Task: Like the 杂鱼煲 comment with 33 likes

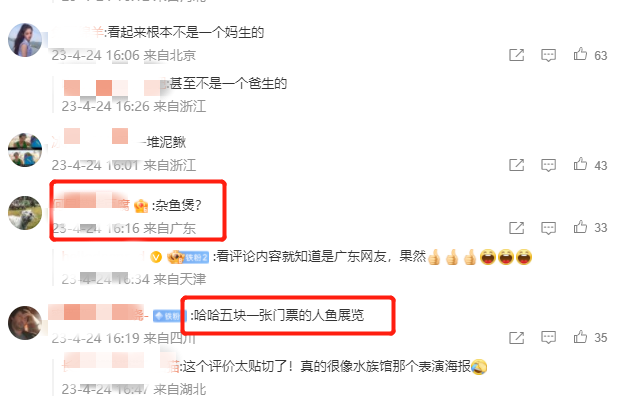Action: 580,227
